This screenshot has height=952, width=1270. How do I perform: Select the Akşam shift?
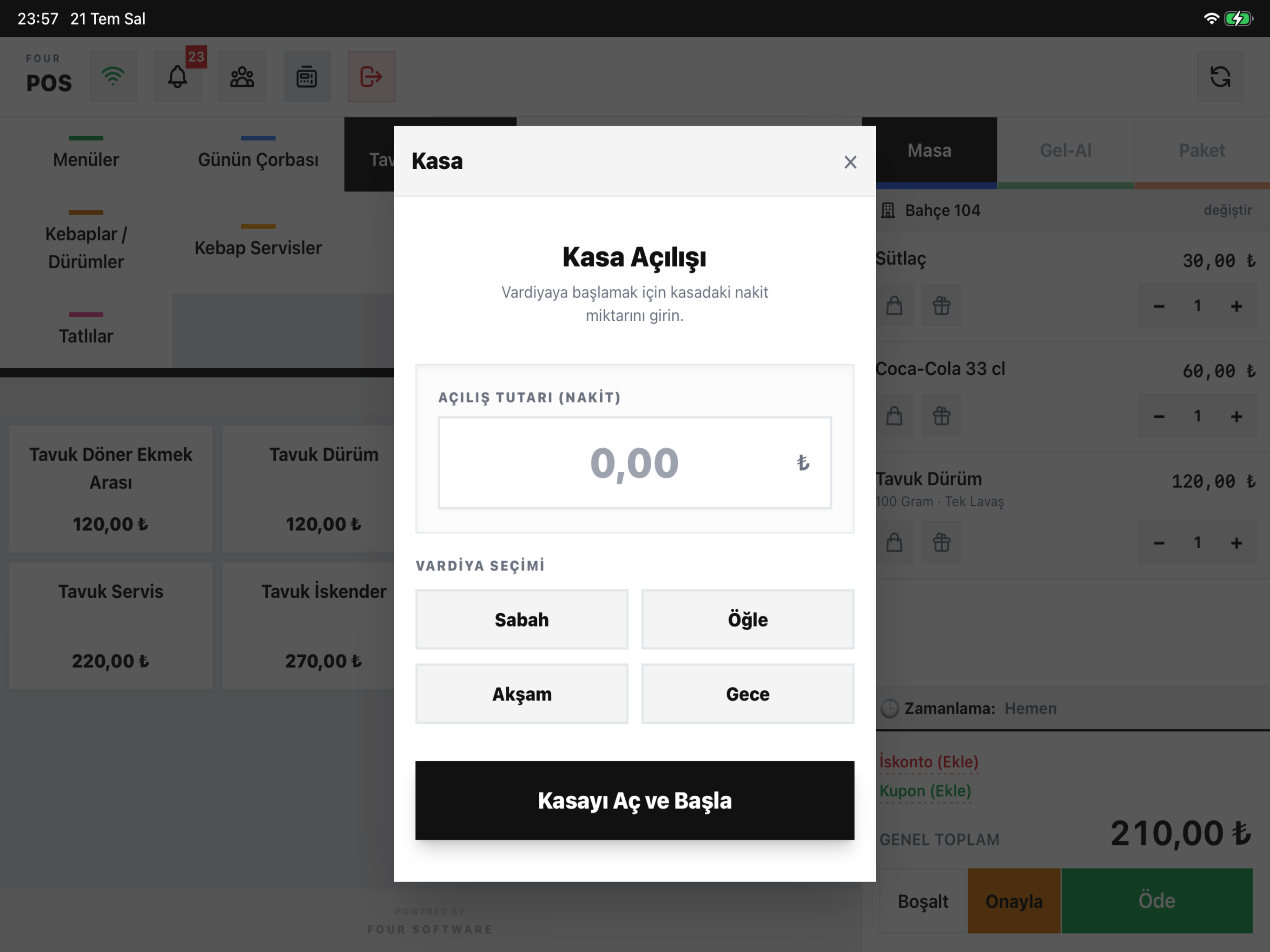click(521, 694)
